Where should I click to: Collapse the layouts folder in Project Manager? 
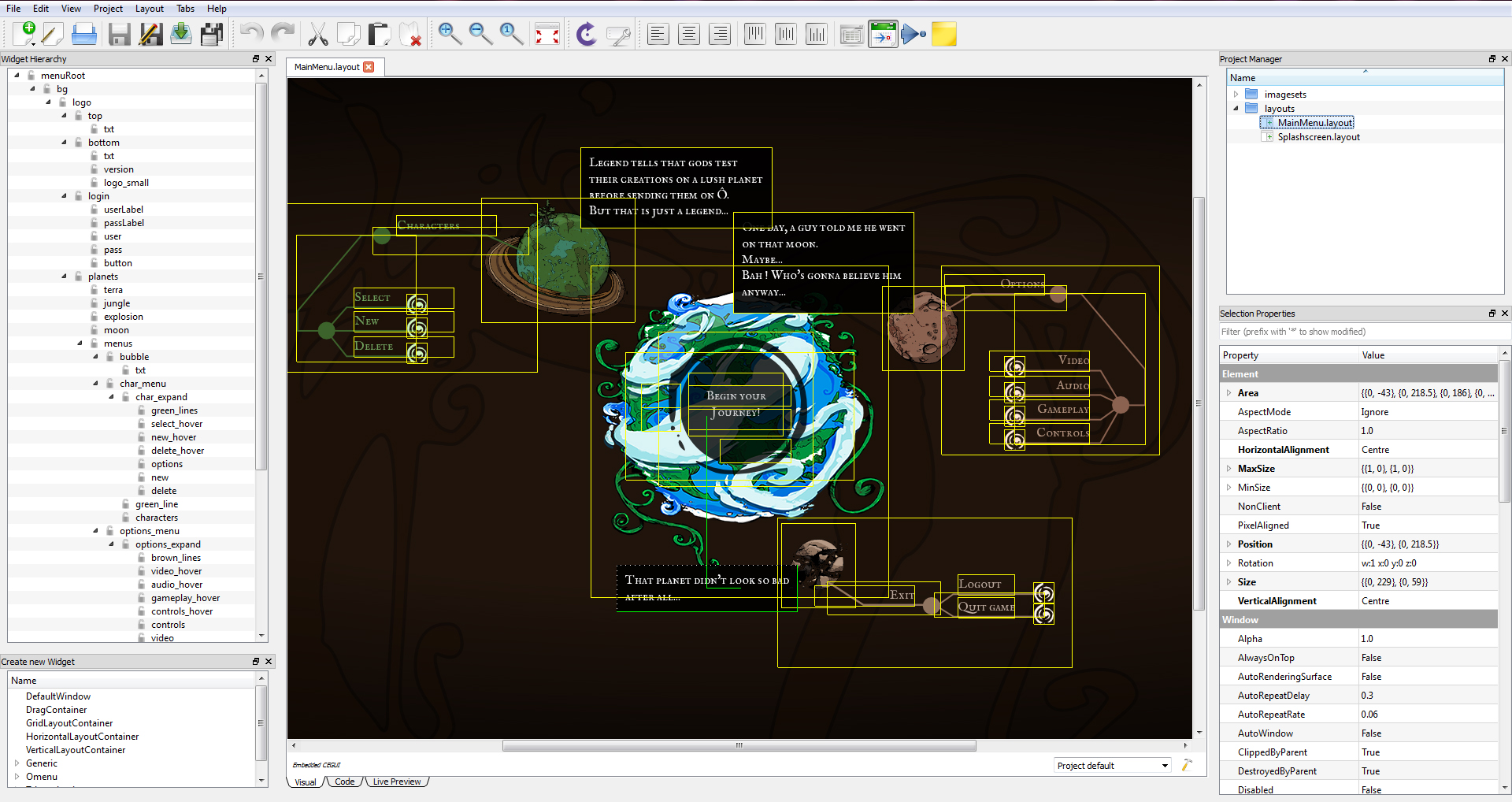point(1236,109)
